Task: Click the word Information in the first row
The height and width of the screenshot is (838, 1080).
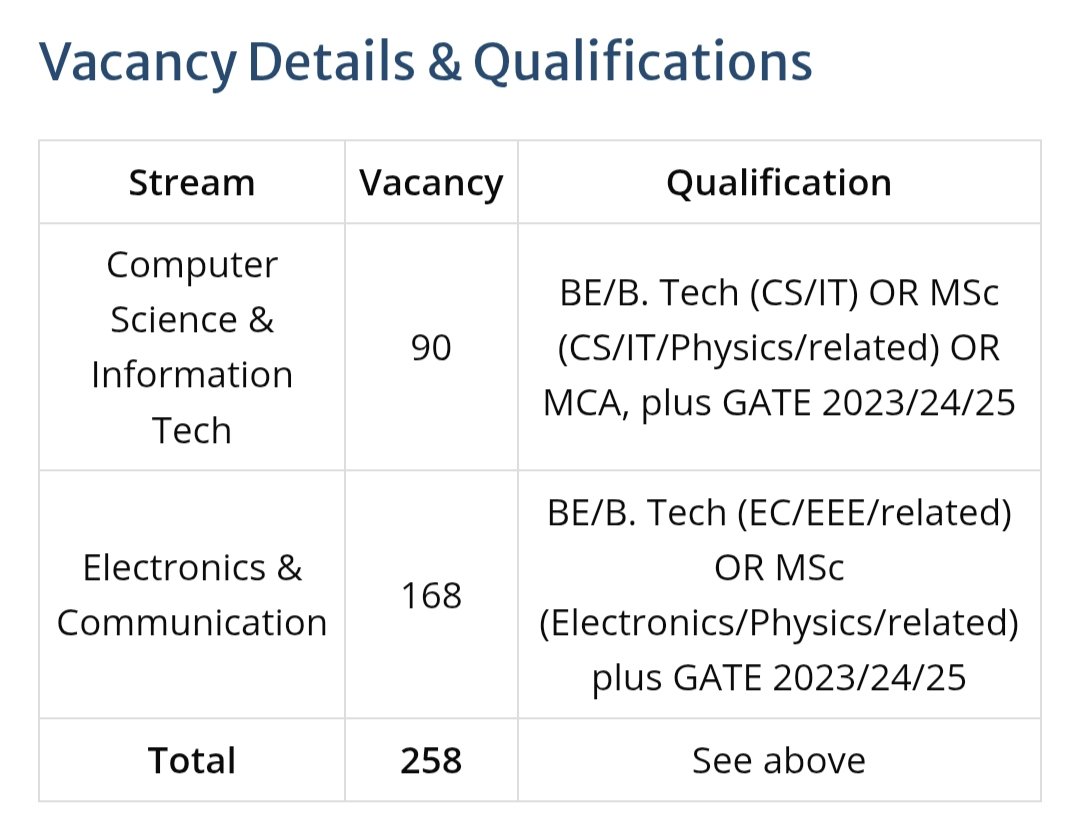Action: (x=192, y=375)
